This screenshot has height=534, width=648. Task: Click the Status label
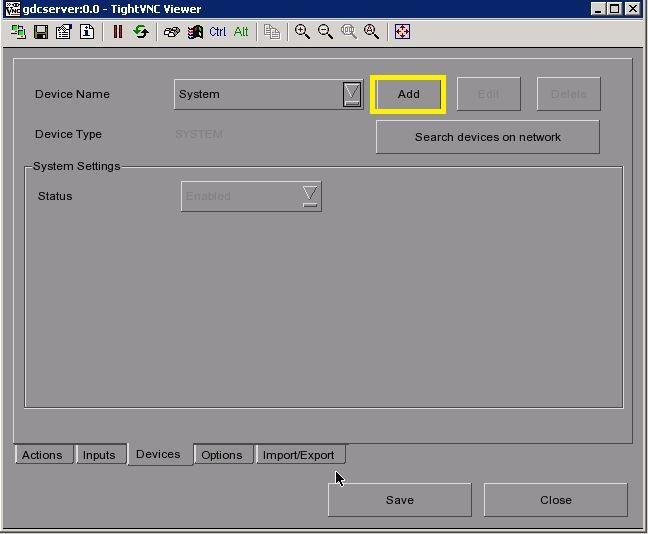[x=55, y=196]
